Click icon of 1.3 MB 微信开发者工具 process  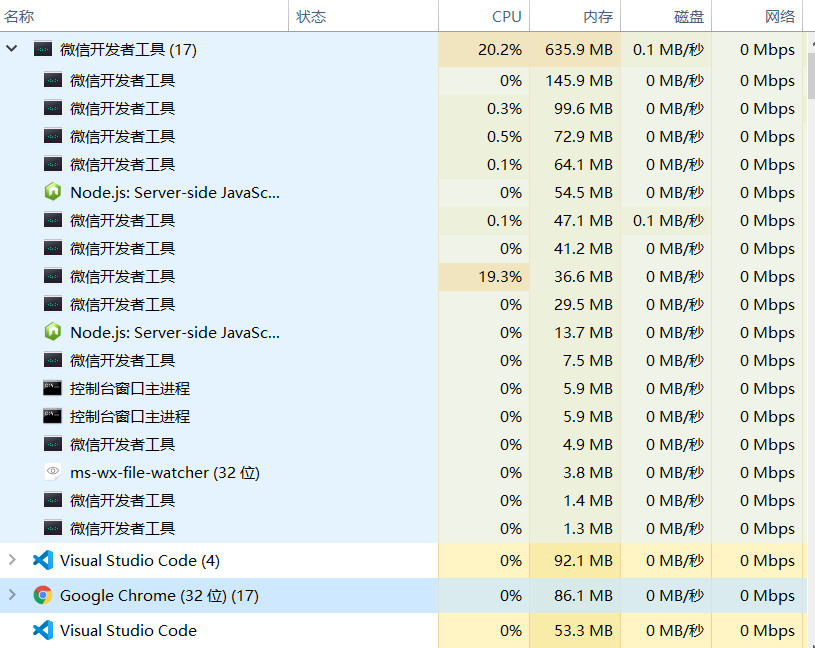(53, 528)
